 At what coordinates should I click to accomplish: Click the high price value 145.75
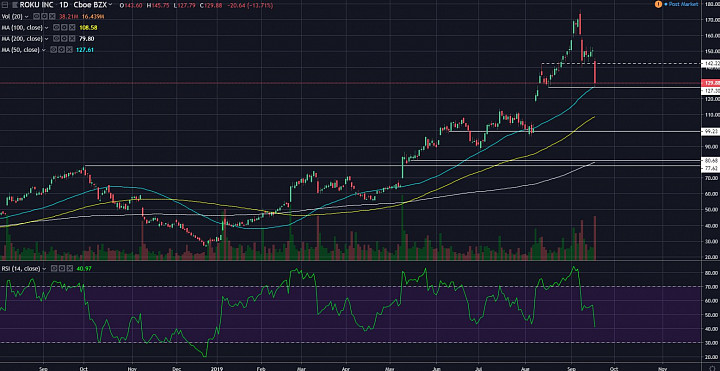[161, 6]
